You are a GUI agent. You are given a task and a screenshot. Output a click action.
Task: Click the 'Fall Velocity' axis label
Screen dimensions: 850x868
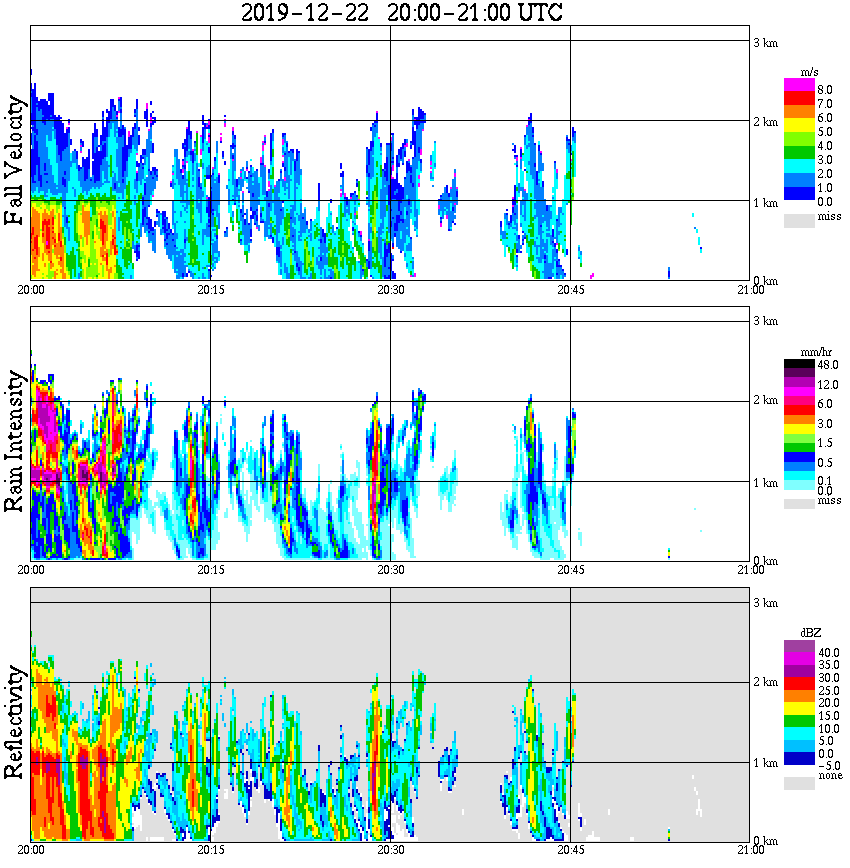pyautogui.click(x=14, y=161)
